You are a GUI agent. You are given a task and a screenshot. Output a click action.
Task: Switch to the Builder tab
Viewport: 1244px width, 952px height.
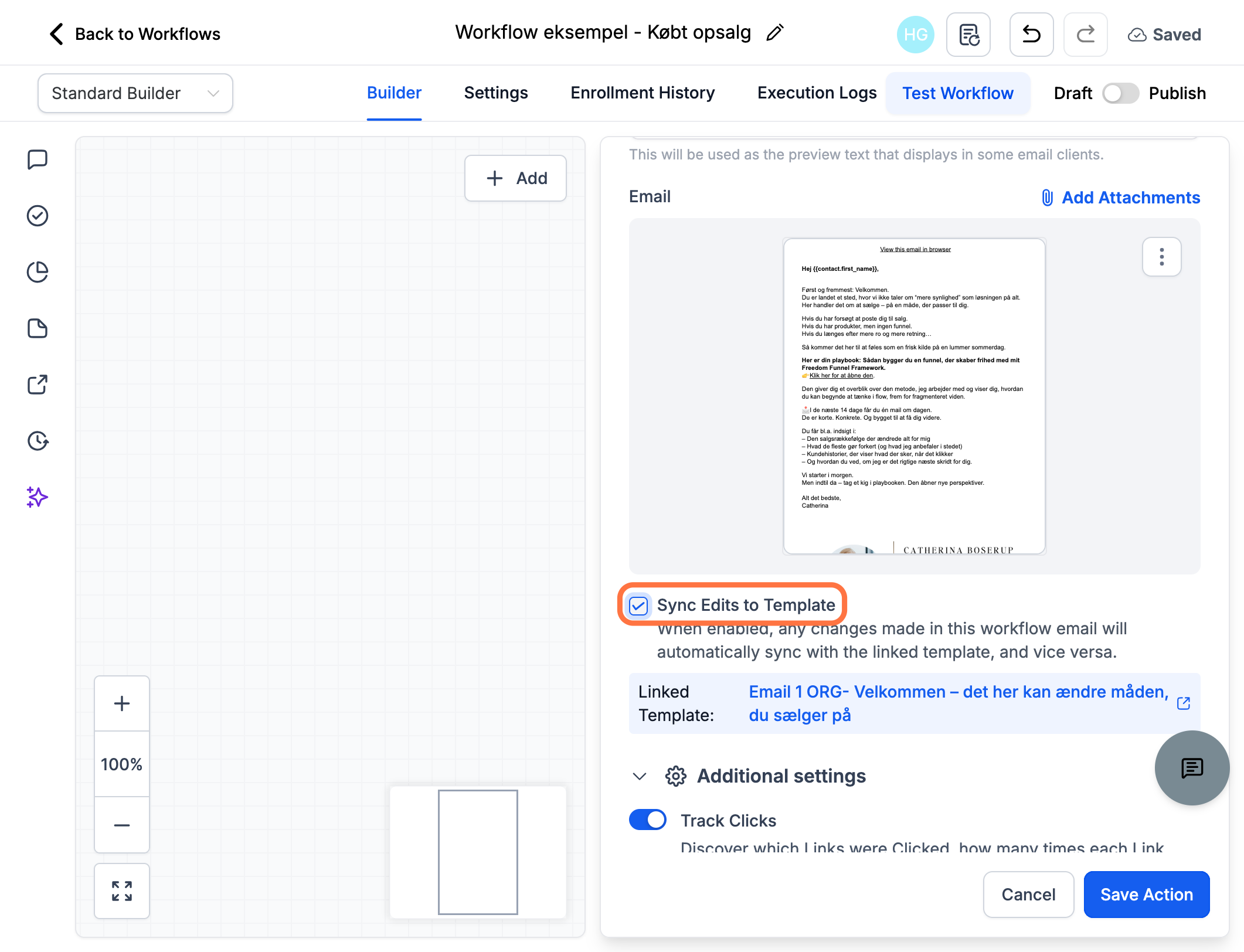click(394, 93)
